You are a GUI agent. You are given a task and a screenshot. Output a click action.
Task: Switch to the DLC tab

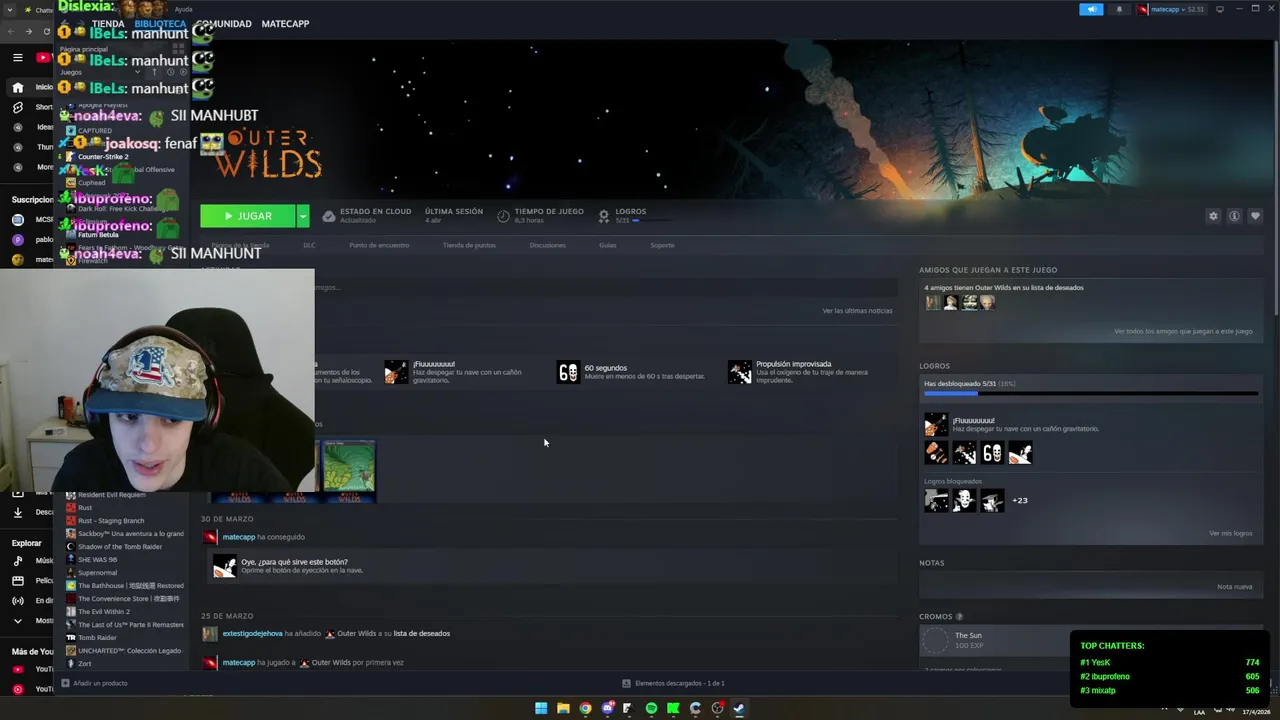point(309,245)
